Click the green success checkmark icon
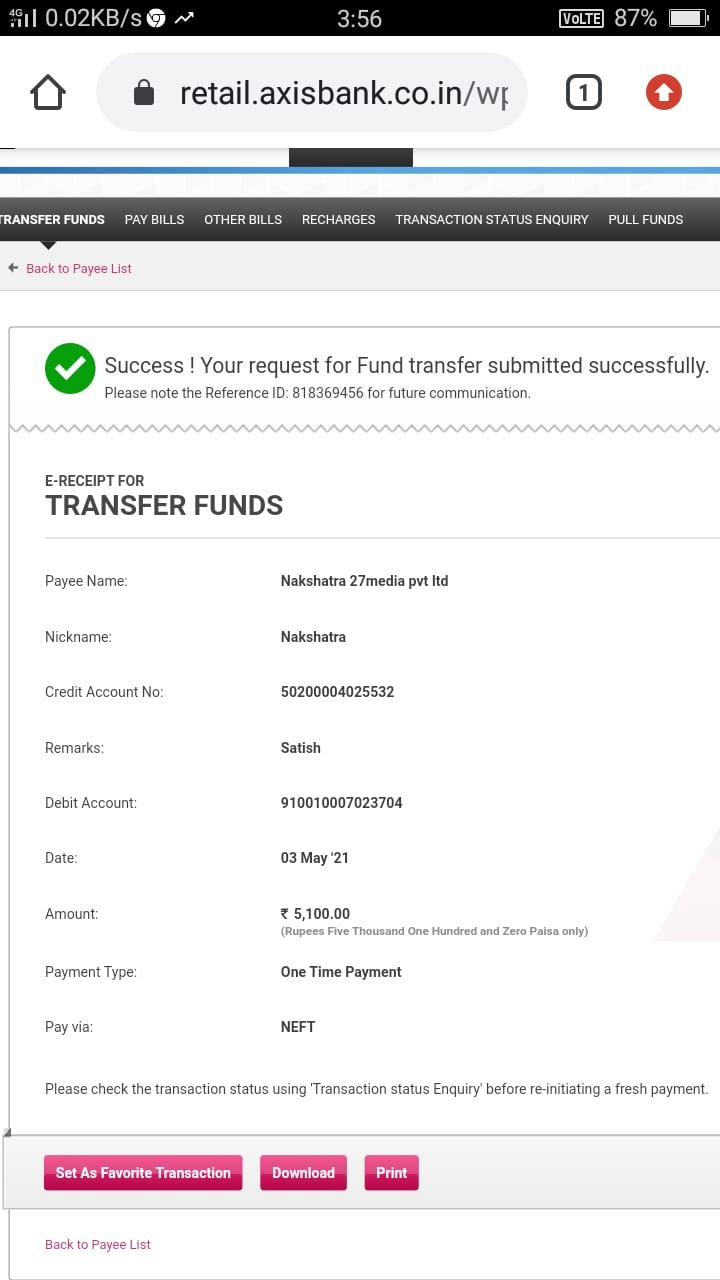 tap(70, 368)
